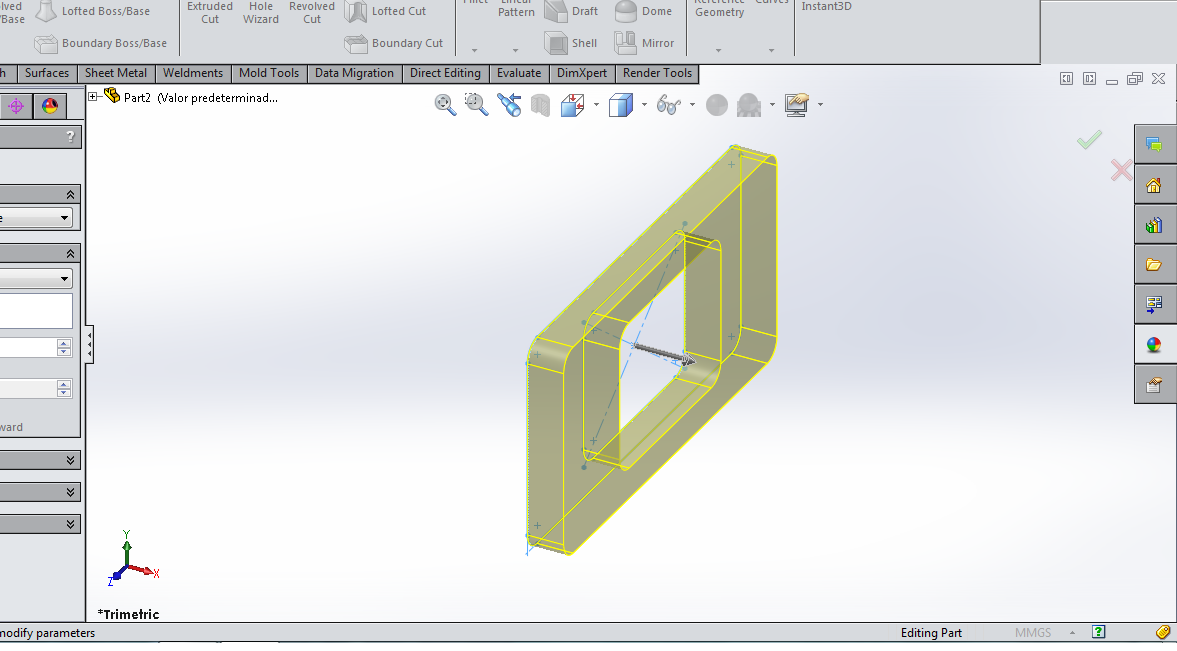The width and height of the screenshot is (1177, 651).
Task: Open the Design Library task pane
Action: click(1154, 225)
